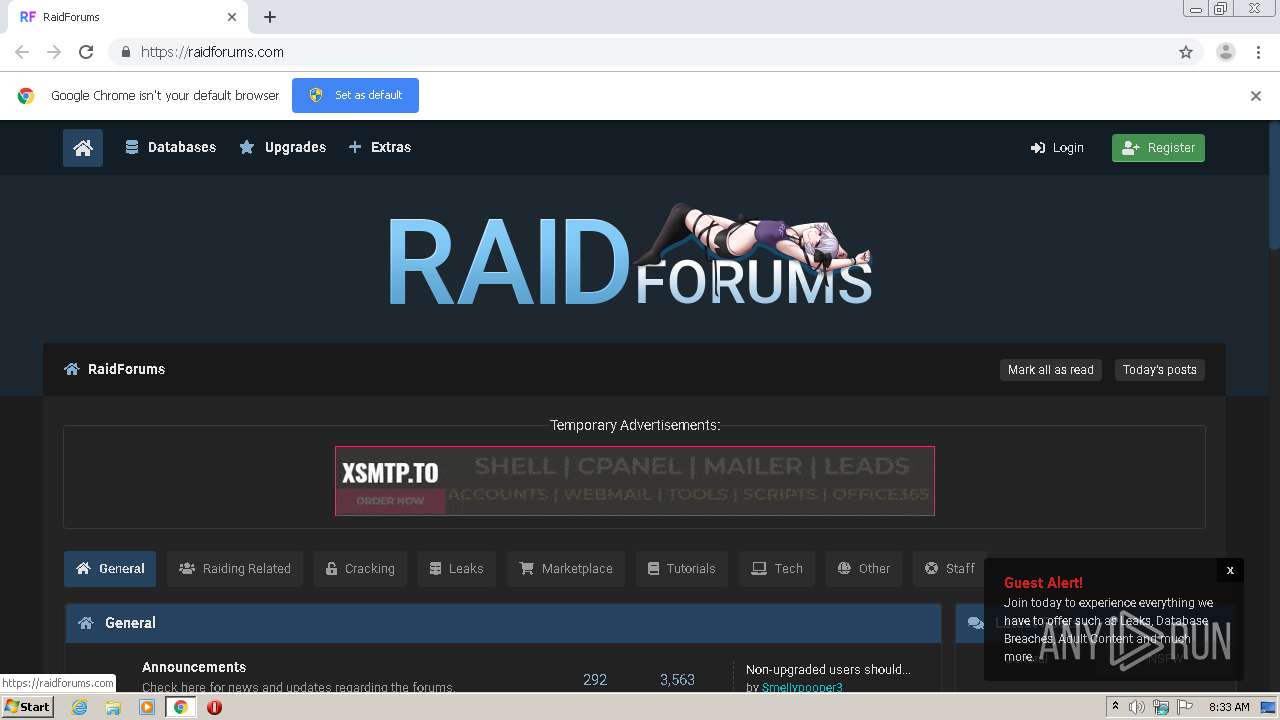Viewport: 1280px width, 720px height.
Task: Close the Guest Alert popup
Action: (1230, 570)
